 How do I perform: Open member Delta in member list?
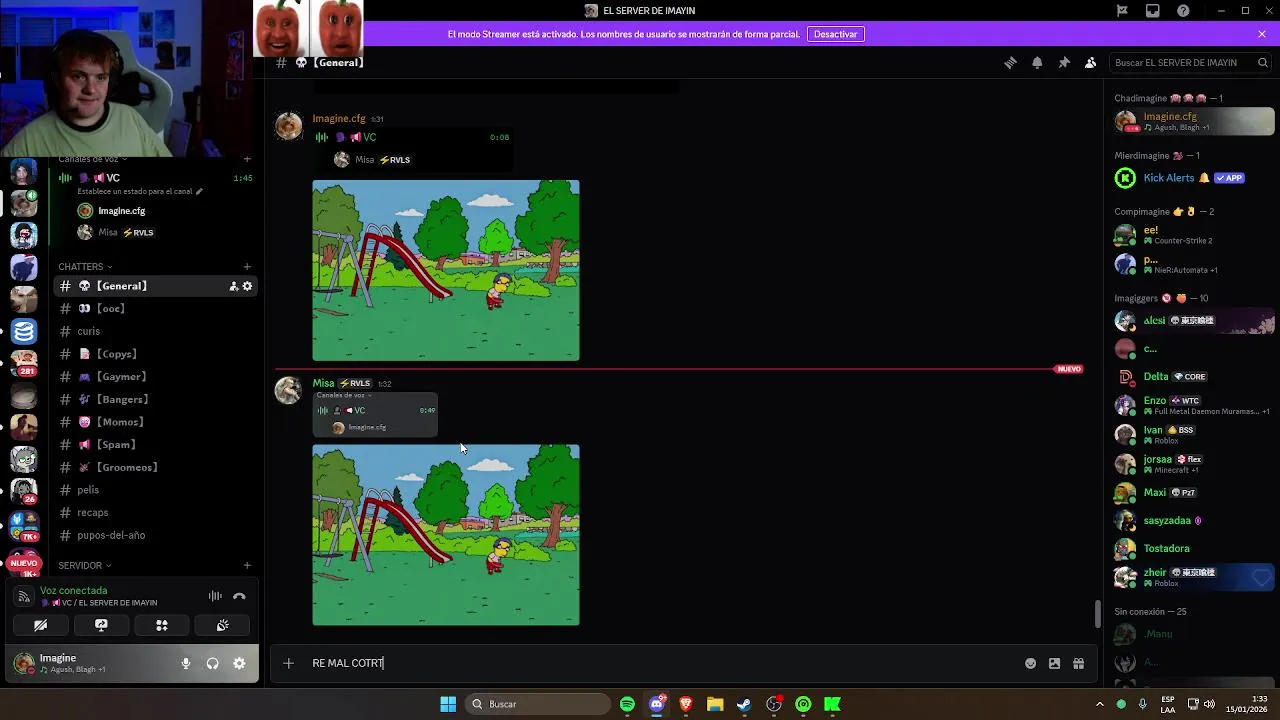tap(1195, 377)
